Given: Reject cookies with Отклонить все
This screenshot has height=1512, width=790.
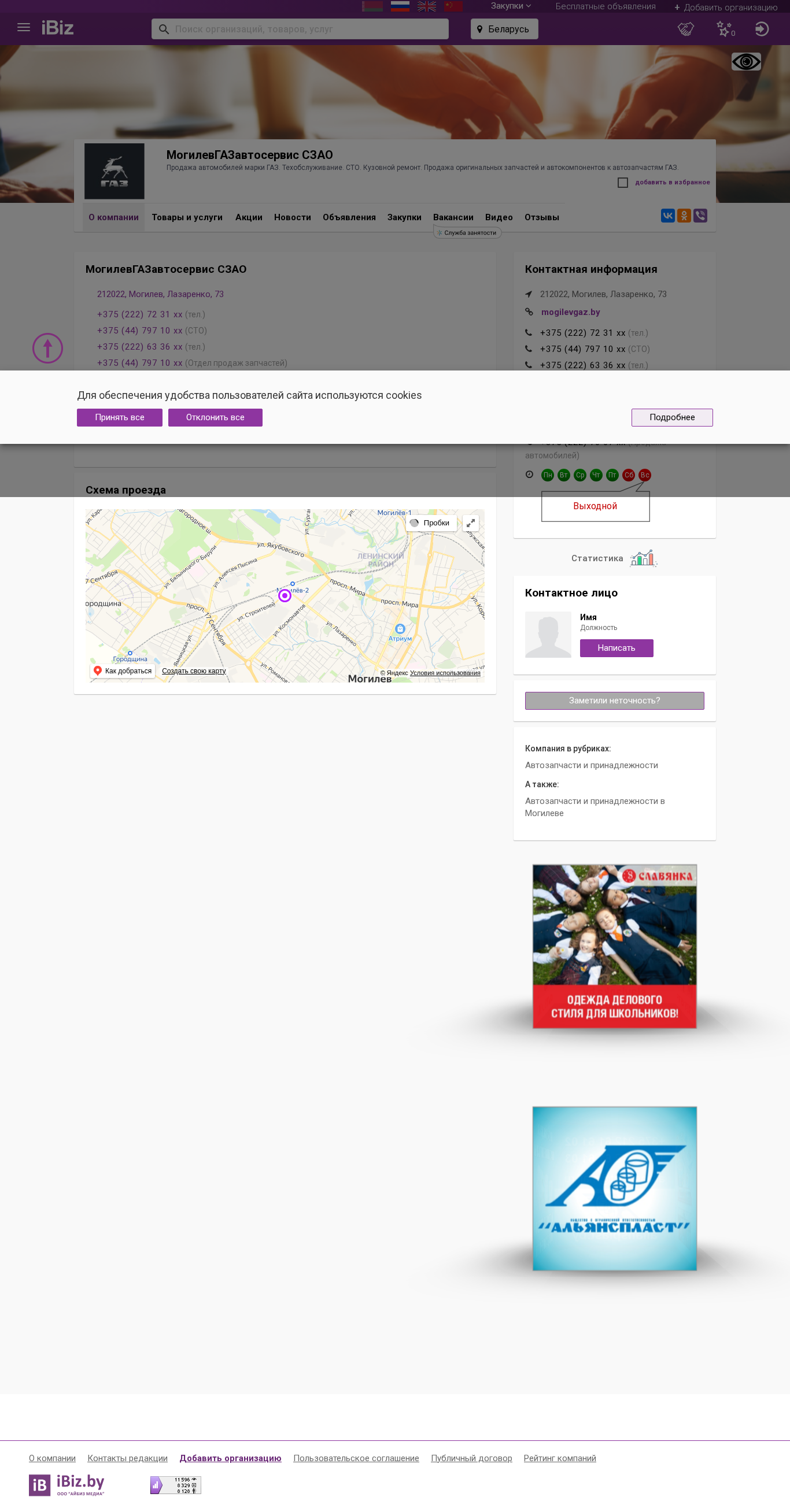Looking at the screenshot, I should pyautogui.click(x=215, y=417).
